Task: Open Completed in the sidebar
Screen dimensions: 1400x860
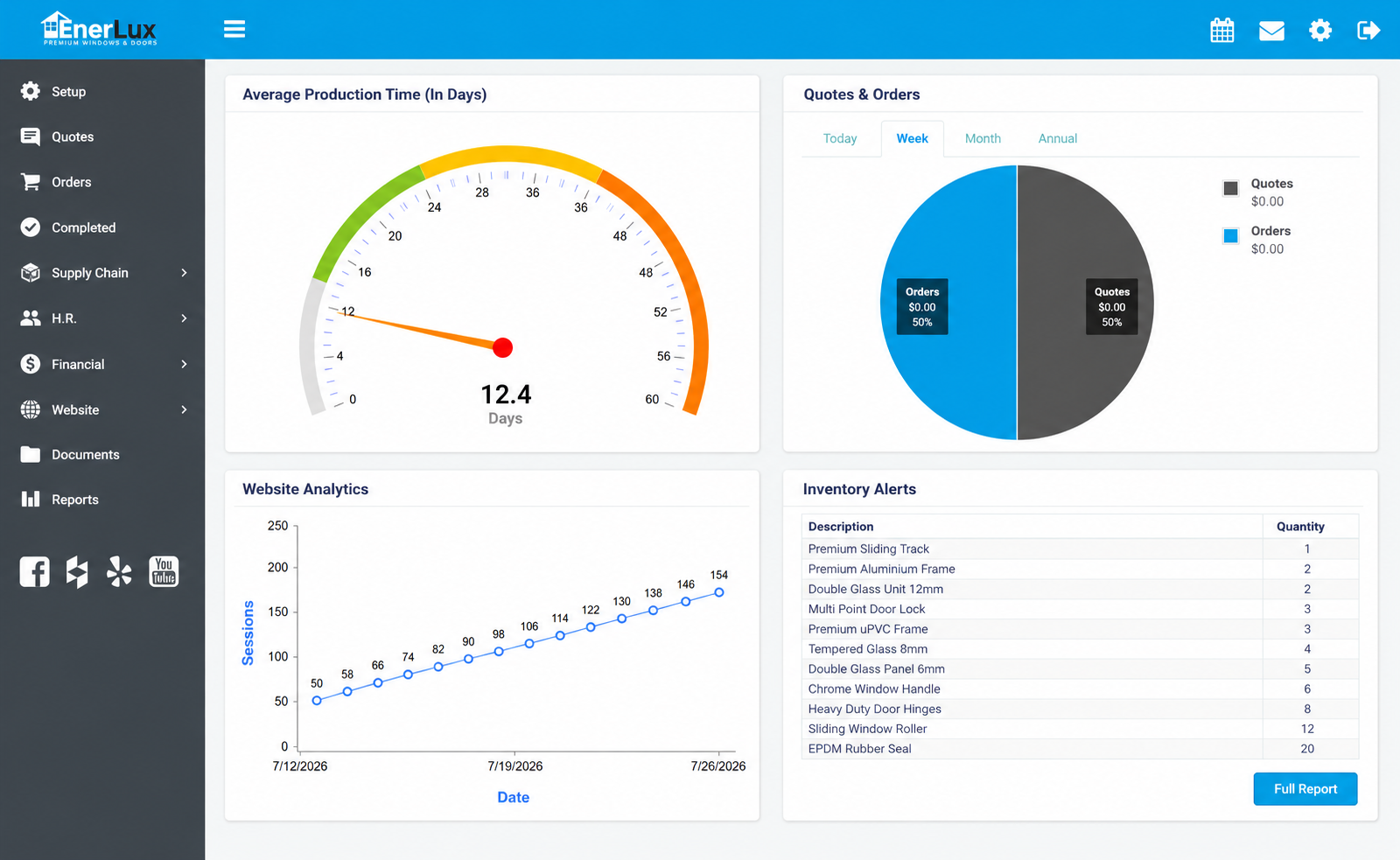Action: [x=83, y=227]
